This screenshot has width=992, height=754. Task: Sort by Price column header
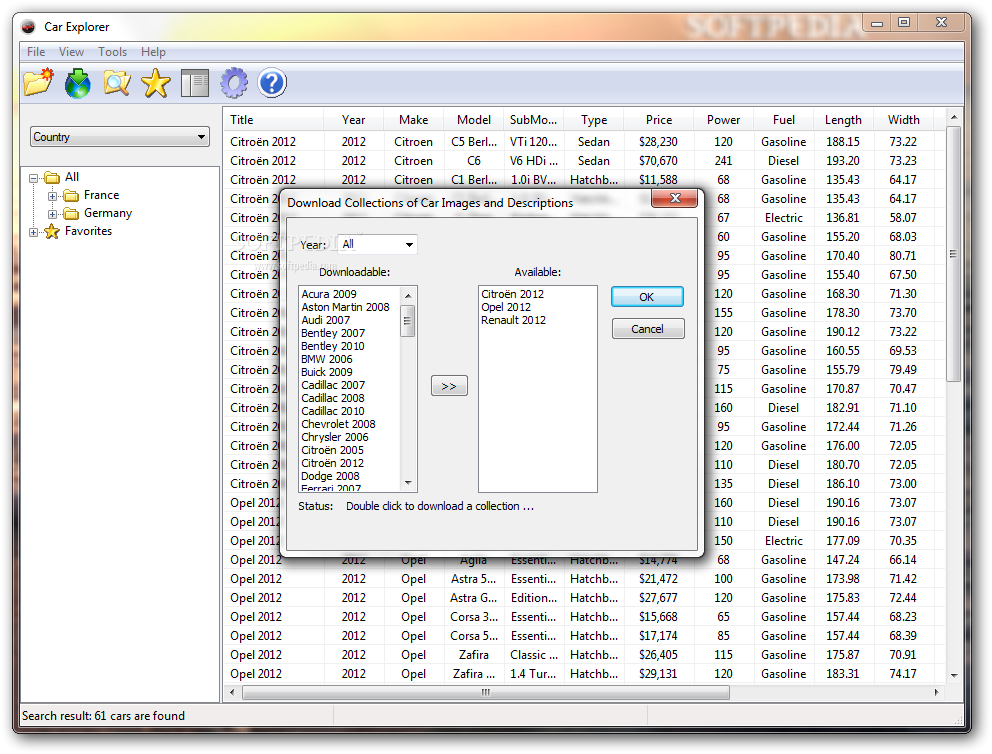point(659,120)
